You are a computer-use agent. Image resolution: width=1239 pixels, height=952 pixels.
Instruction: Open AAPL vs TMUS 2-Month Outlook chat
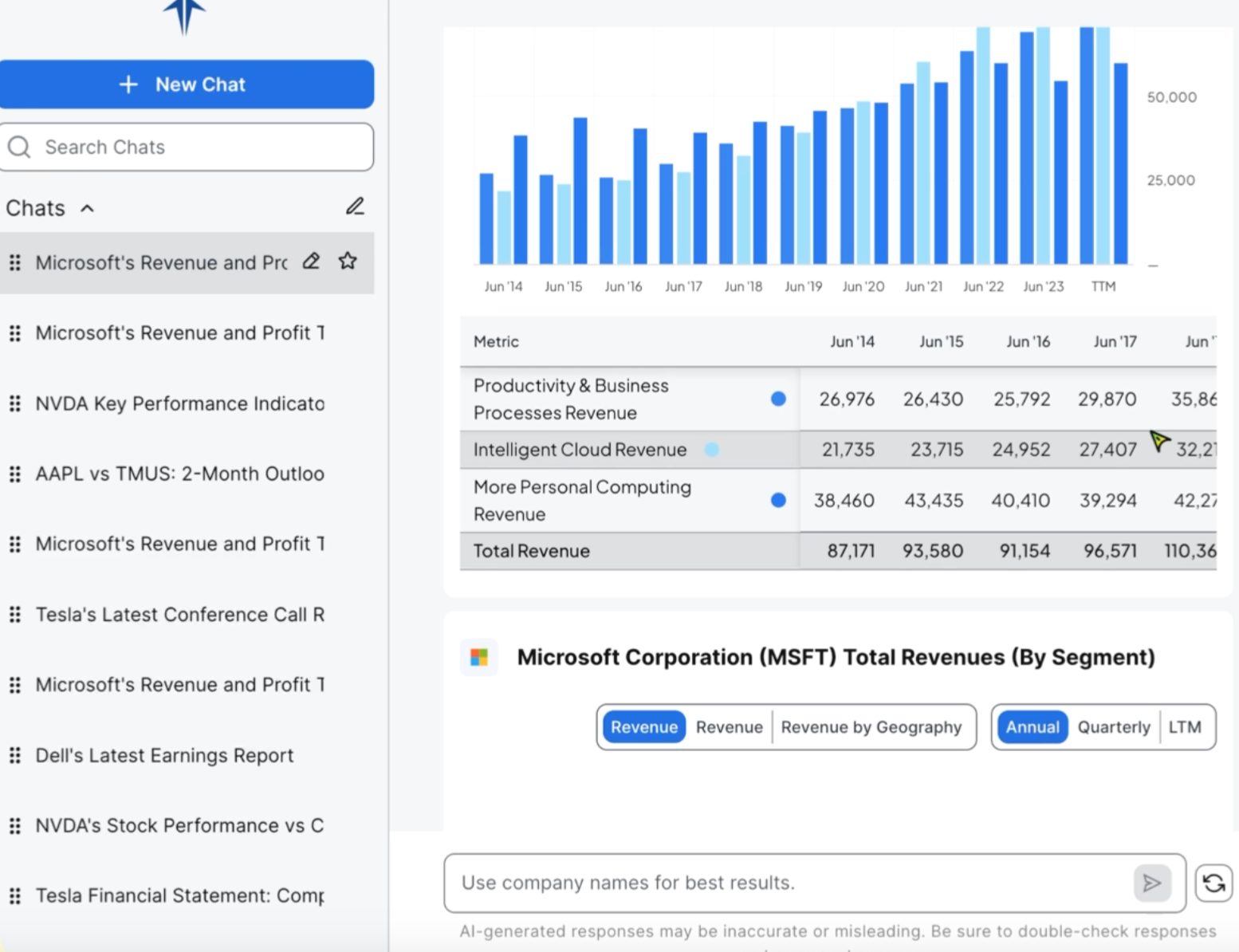point(180,474)
